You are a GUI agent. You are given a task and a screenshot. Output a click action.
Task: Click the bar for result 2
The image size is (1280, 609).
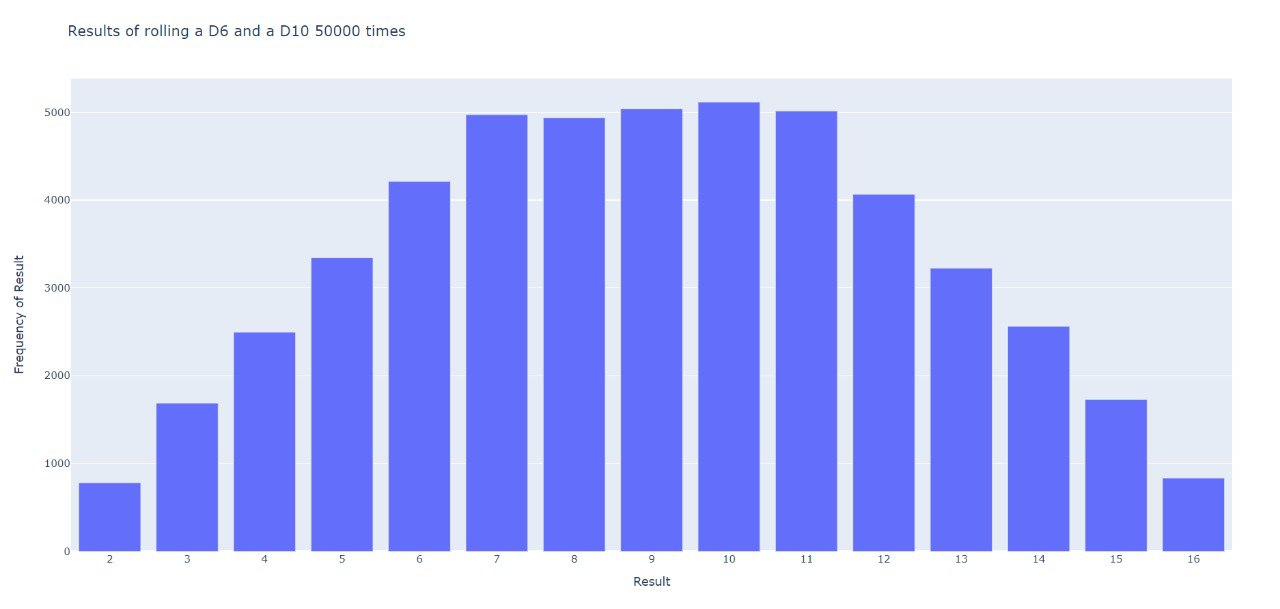(109, 517)
